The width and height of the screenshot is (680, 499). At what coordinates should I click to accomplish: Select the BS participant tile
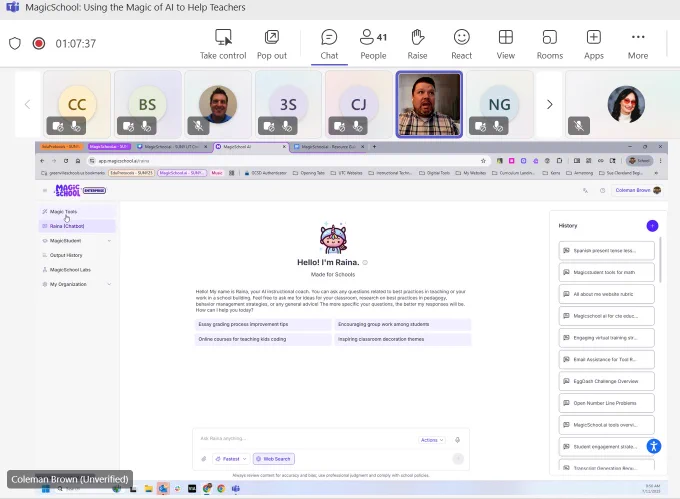147,104
